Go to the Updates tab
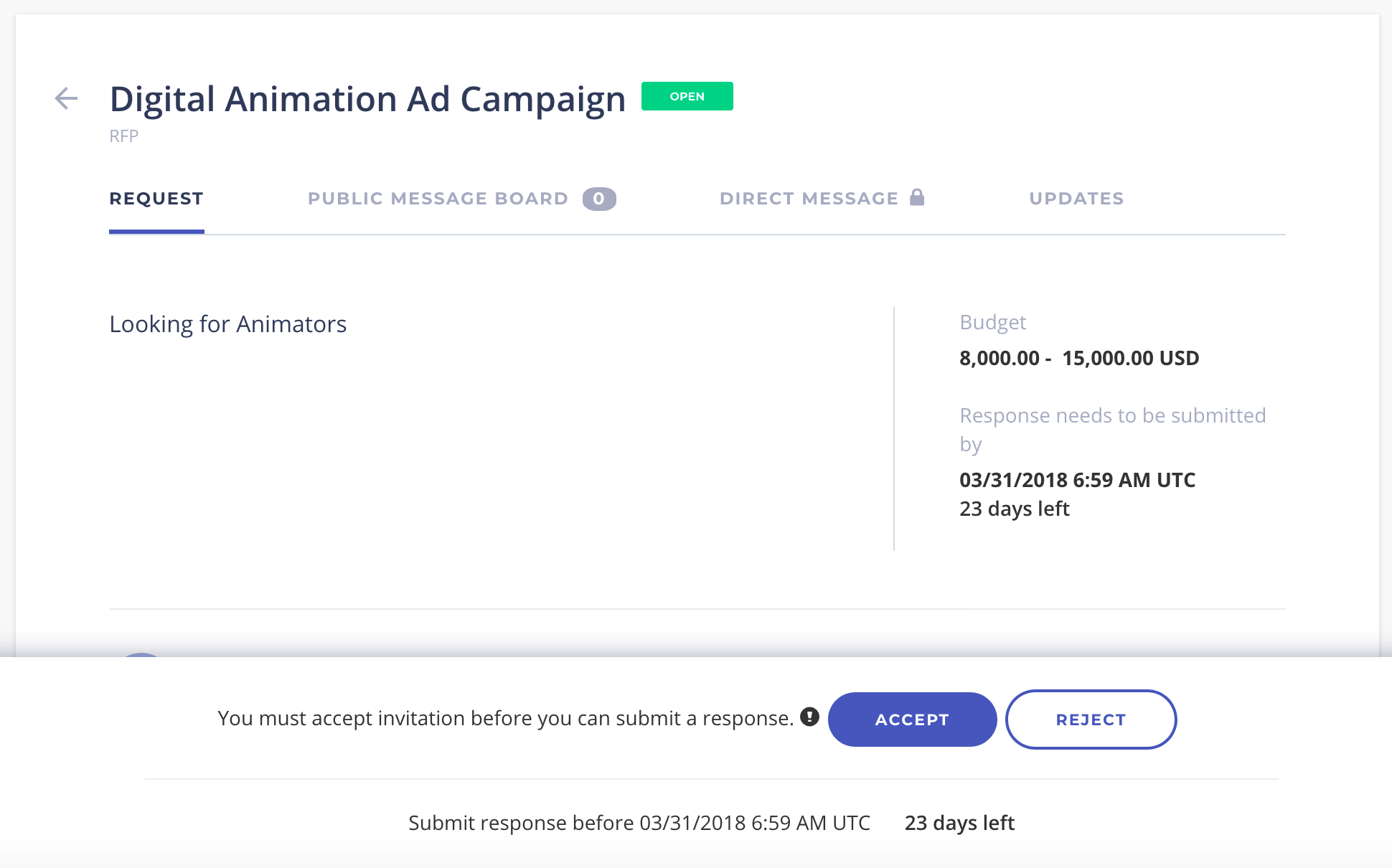1392x868 pixels. point(1076,199)
